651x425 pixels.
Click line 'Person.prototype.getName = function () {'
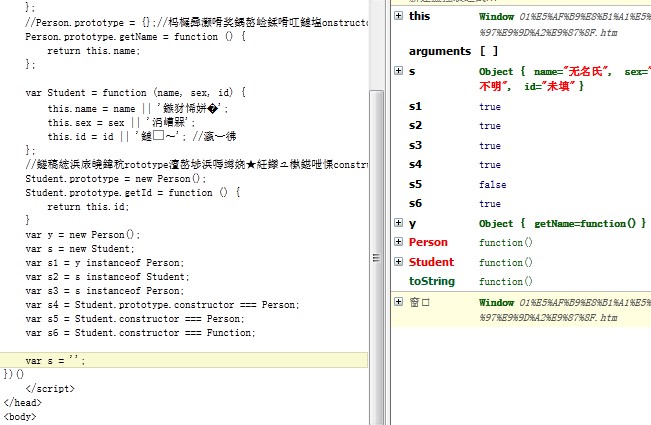[135, 37]
